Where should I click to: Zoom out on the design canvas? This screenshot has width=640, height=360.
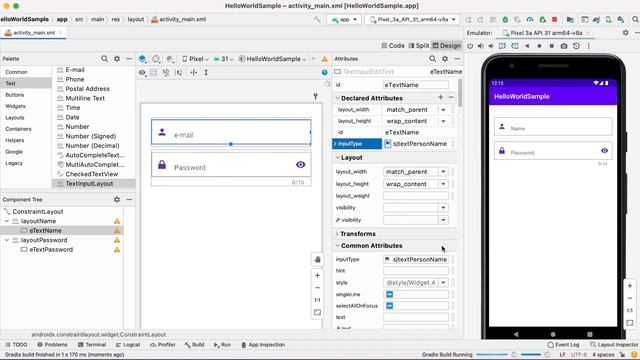pyautogui.click(x=318, y=288)
